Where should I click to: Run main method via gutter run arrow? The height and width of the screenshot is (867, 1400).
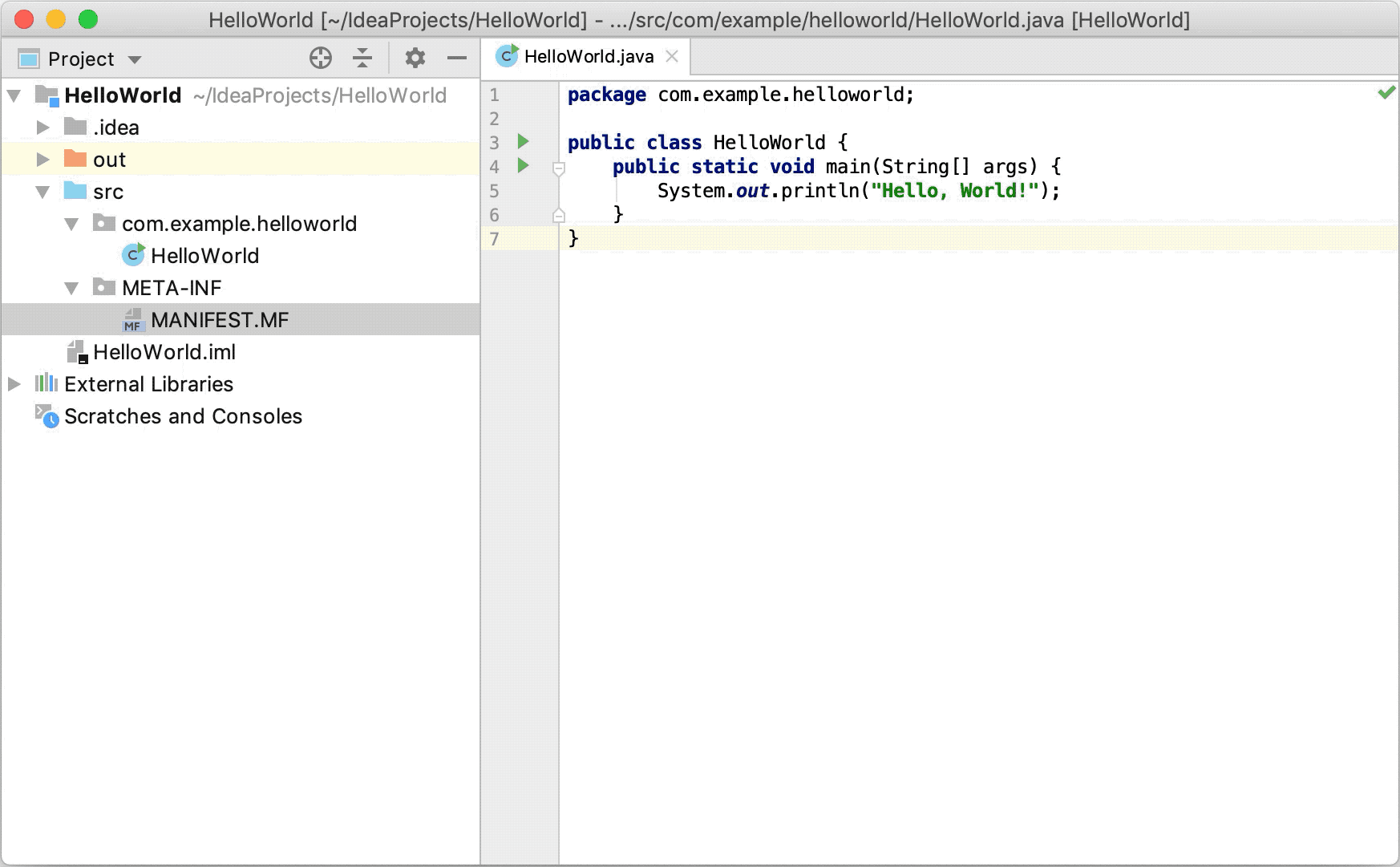pos(523,166)
